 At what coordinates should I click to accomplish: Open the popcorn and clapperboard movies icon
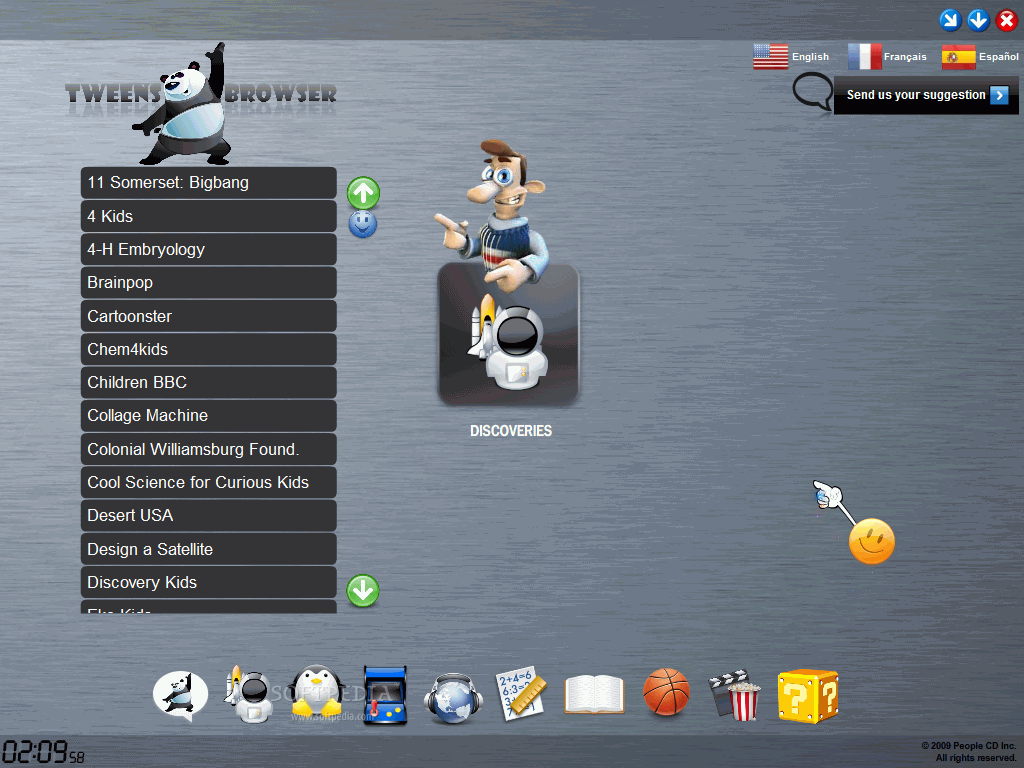735,695
